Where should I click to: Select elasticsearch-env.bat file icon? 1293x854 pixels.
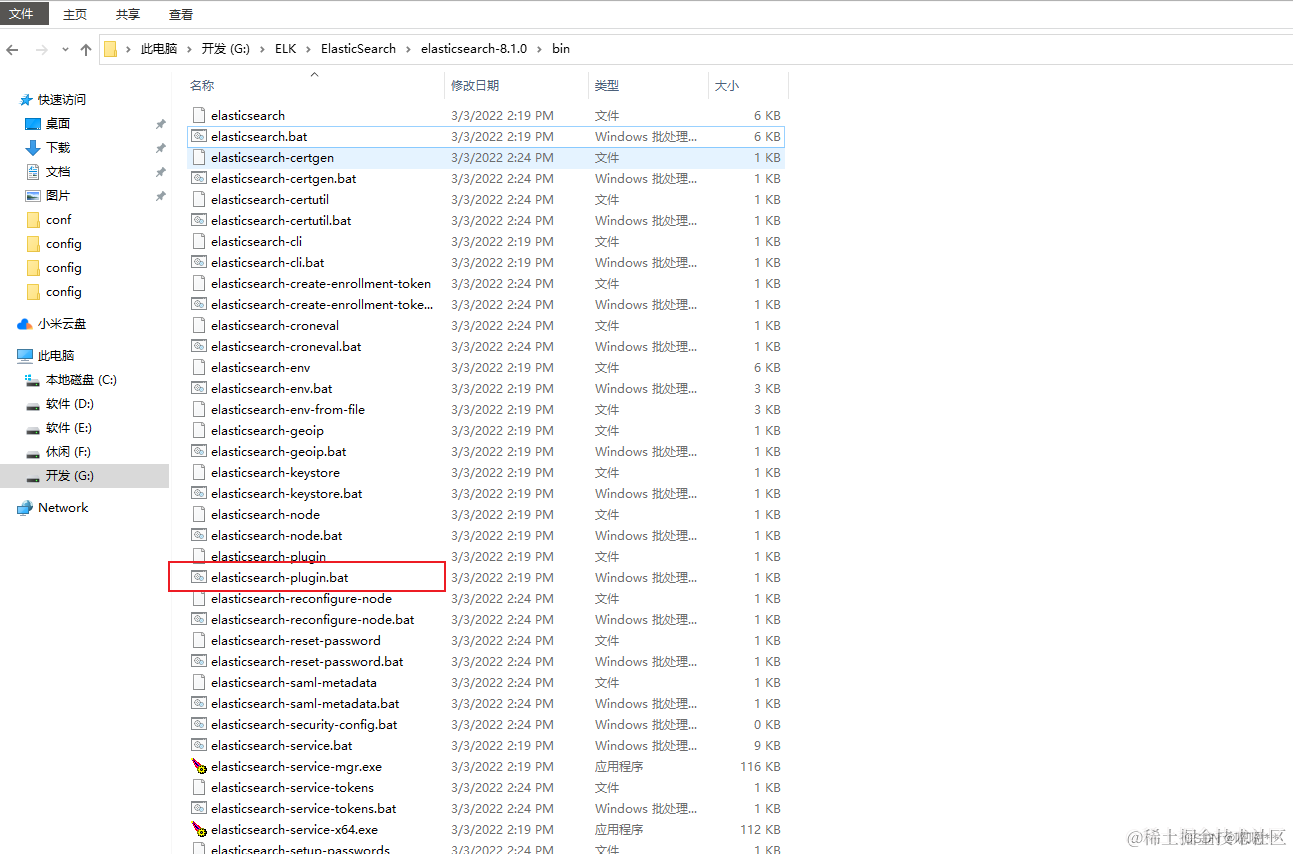(198, 388)
